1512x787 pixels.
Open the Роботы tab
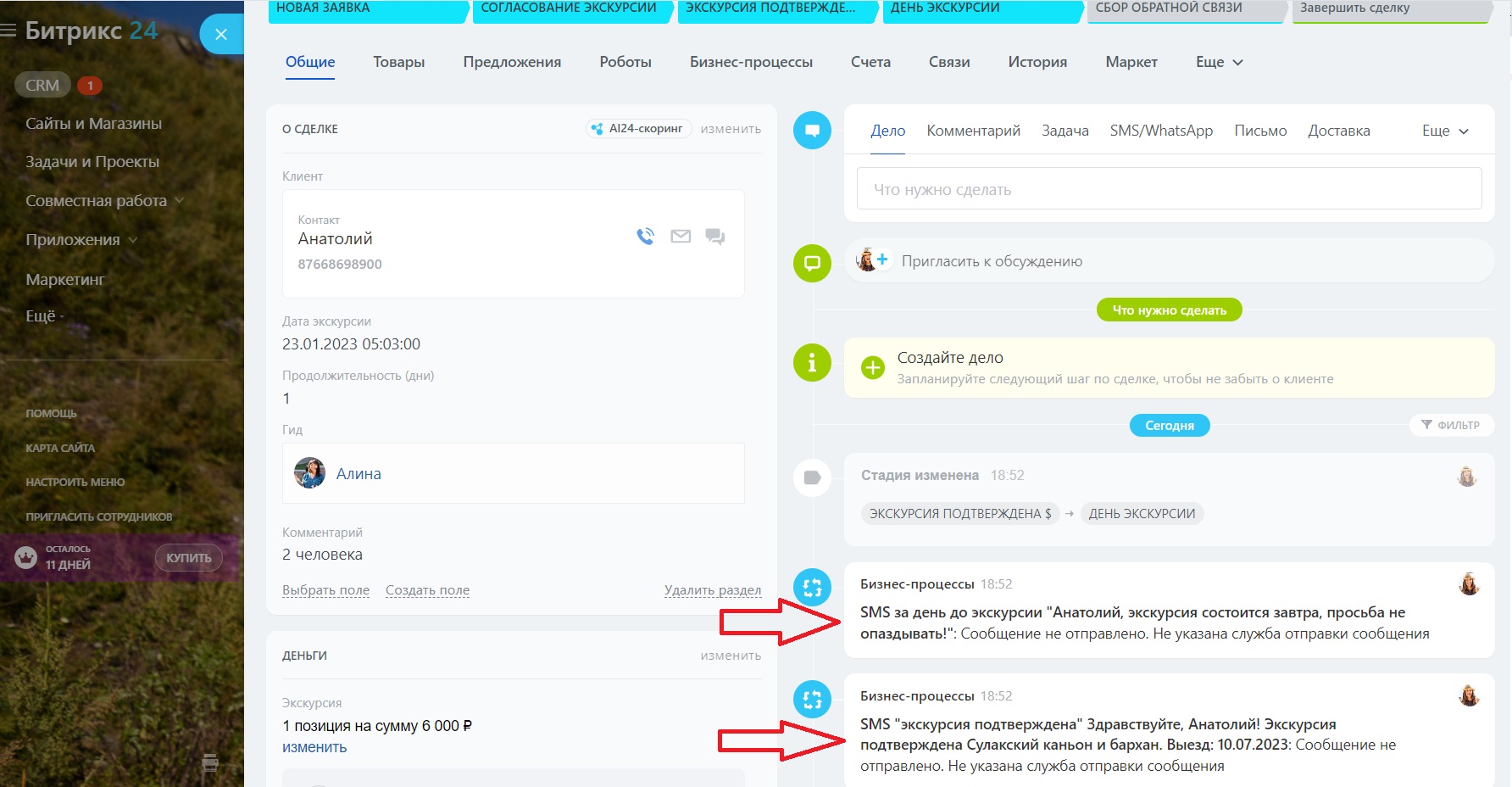pyautogui.click(x=625, y=62)
